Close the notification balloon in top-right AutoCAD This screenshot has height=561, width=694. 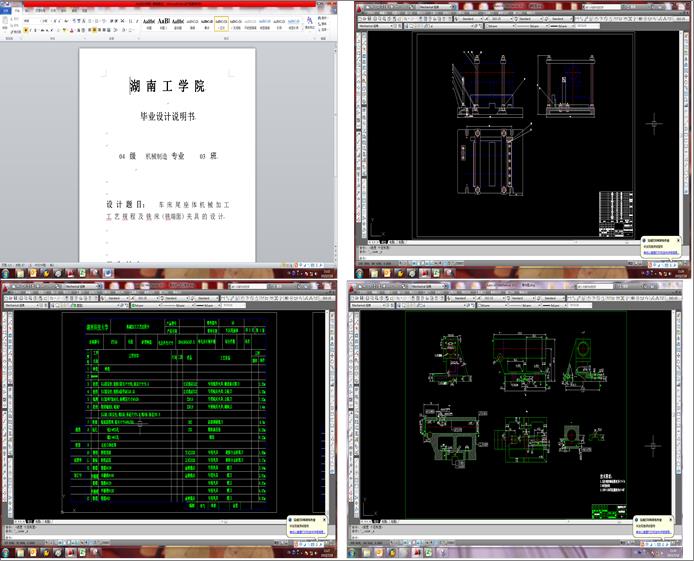678,240
